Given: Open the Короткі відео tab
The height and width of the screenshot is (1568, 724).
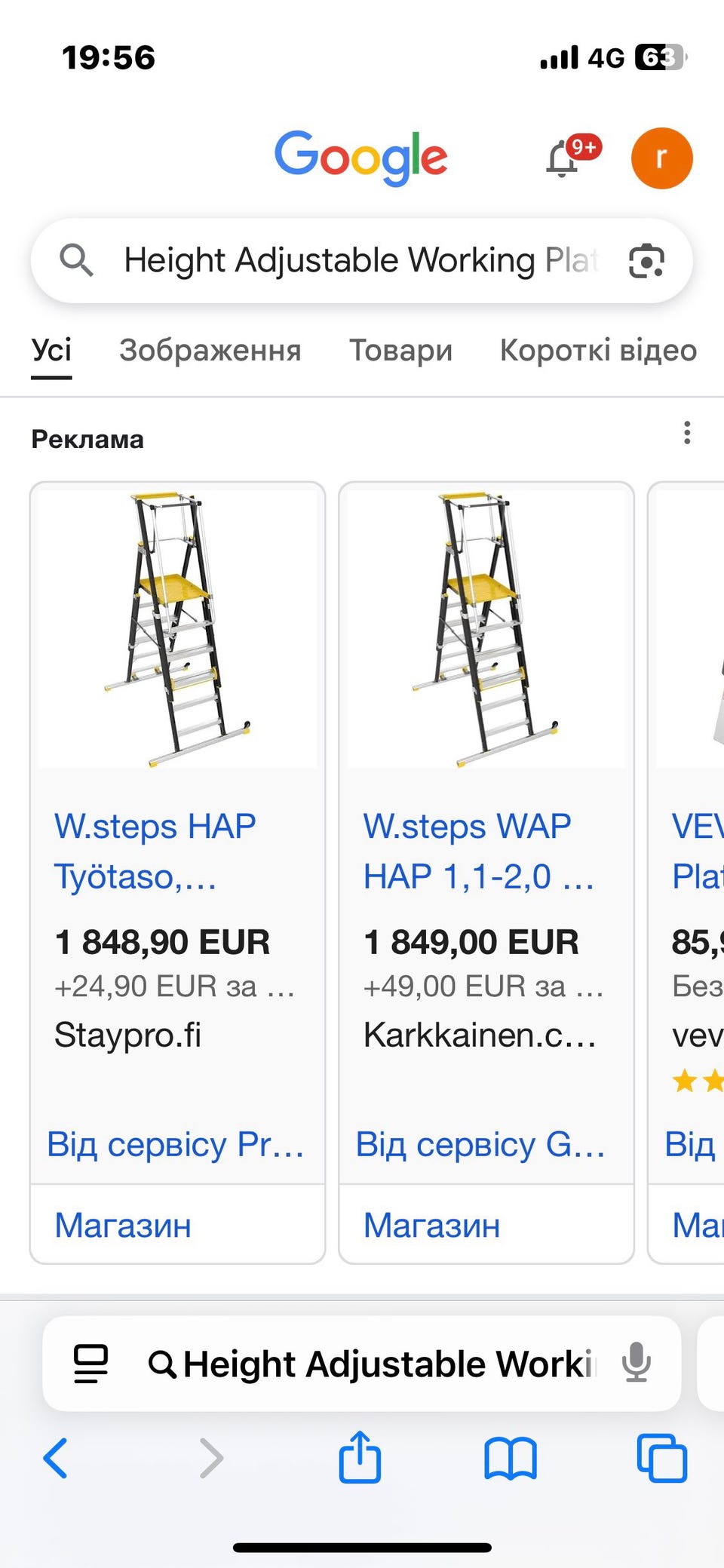Looking at the screenshot, I should click(x=598, y=351).
